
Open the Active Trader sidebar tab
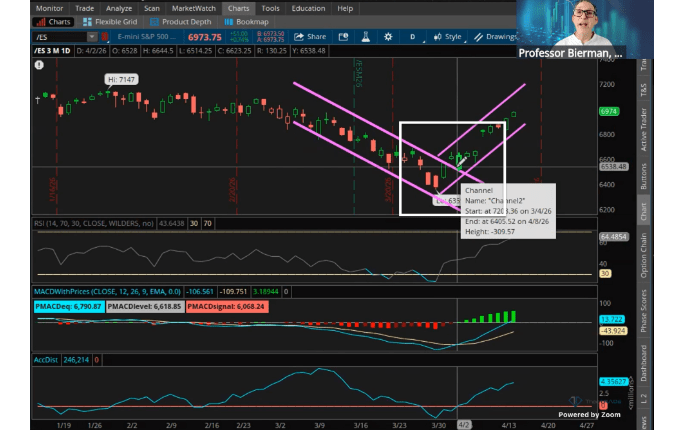(643, 129)
